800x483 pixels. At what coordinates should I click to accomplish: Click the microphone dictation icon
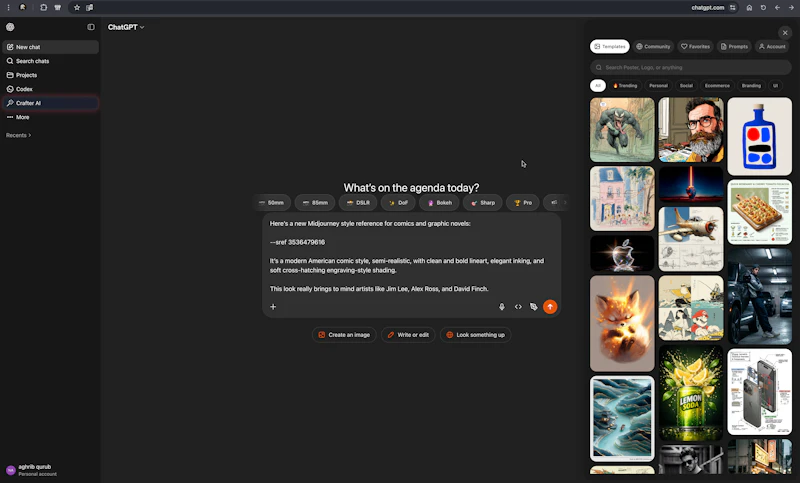click(502, 307)
